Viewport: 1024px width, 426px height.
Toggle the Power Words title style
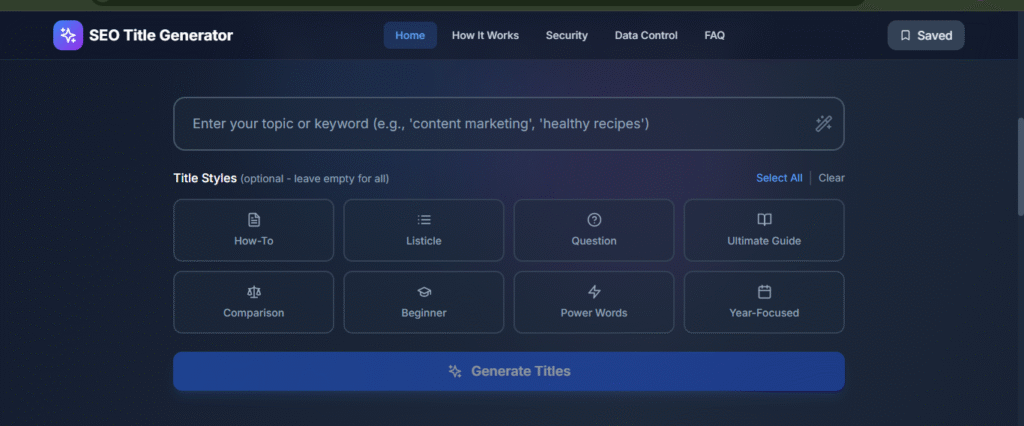(594, 302)
